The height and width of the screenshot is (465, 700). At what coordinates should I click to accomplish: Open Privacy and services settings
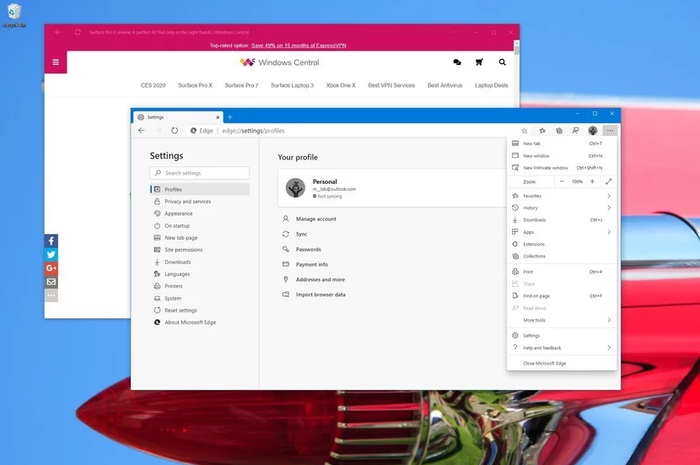(x=200, y=202)
